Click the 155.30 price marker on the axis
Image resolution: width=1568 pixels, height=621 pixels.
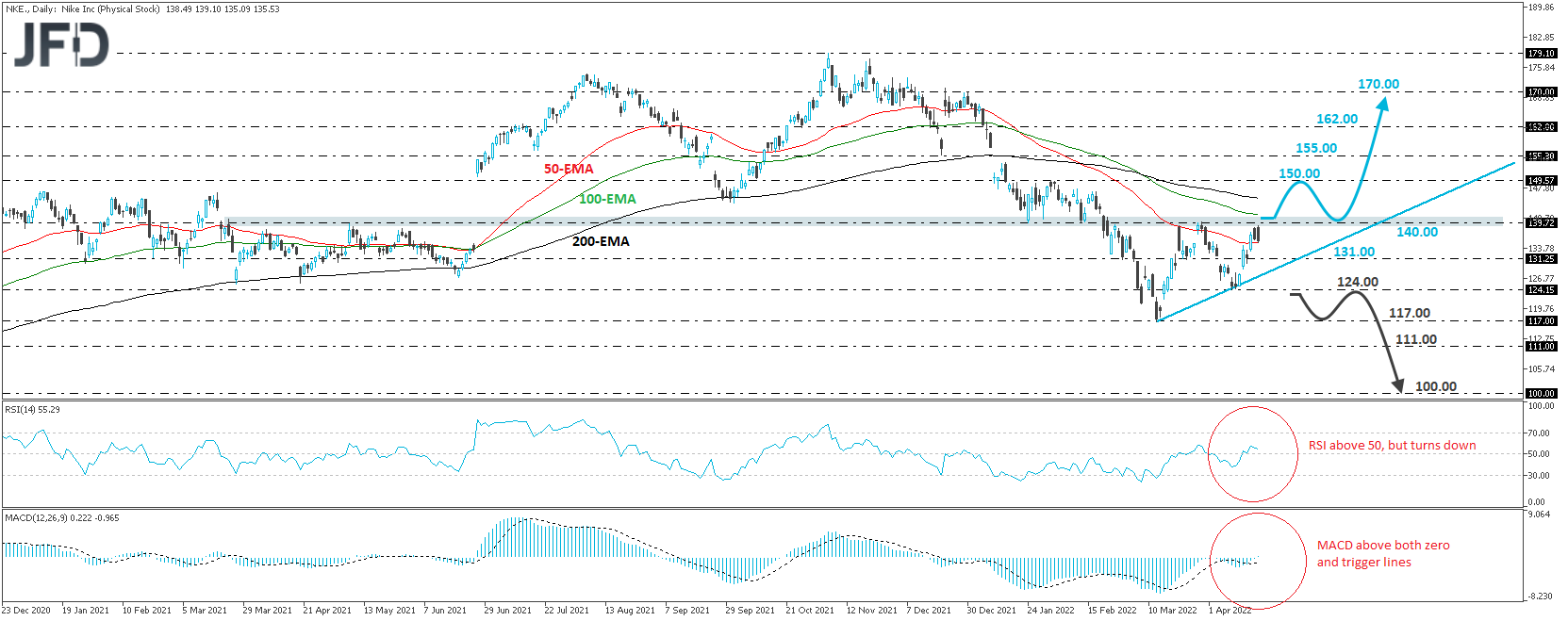(x=1542, y=156)
